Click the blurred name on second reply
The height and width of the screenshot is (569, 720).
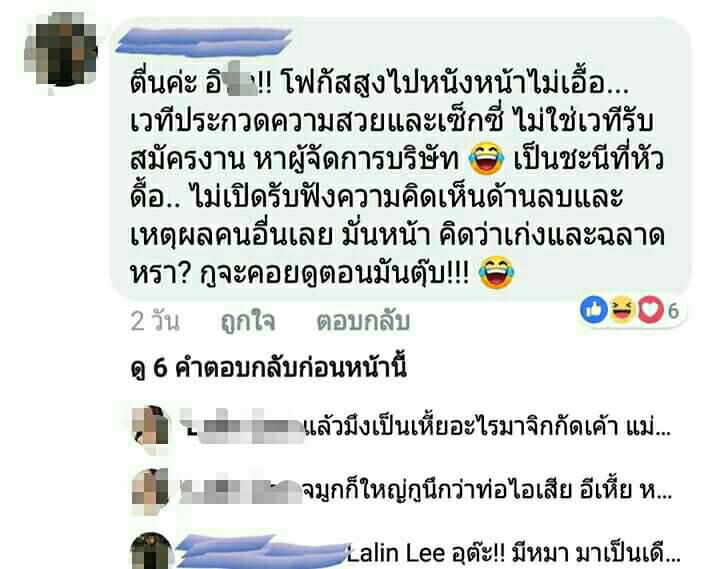240,490
